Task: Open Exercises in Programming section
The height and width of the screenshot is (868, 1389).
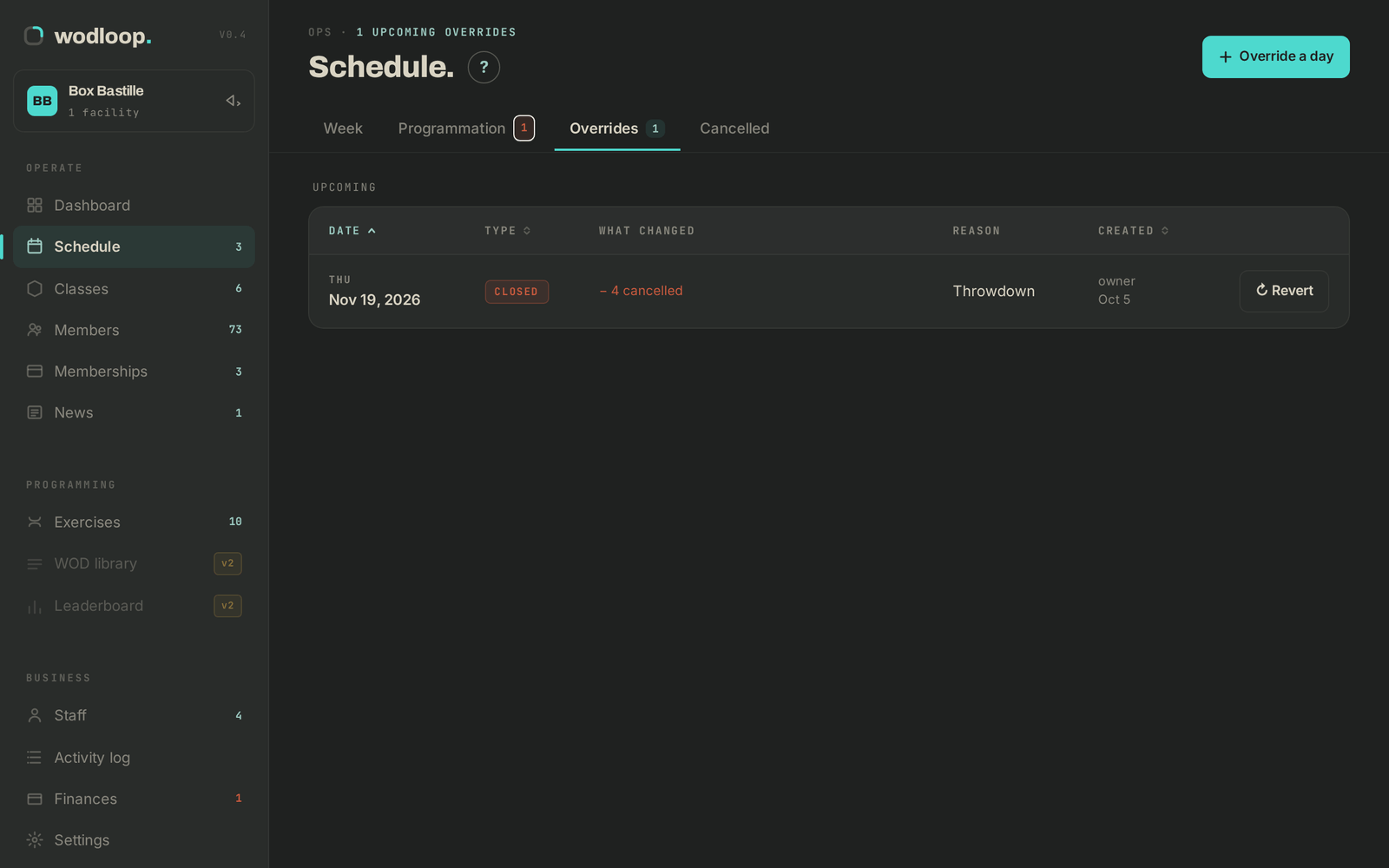Action: (134, 522)
